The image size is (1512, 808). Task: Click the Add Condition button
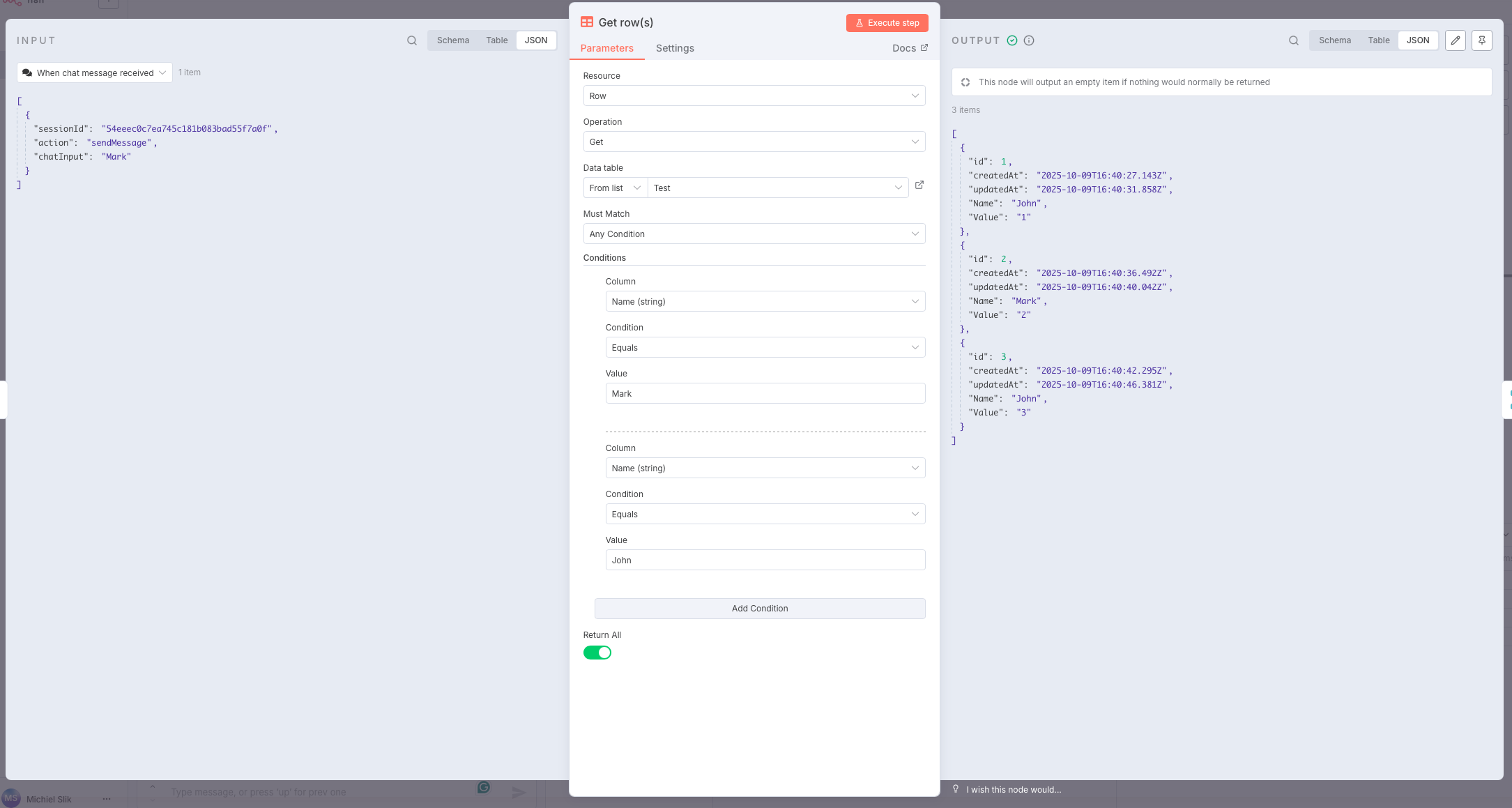(x=759, y=609)
